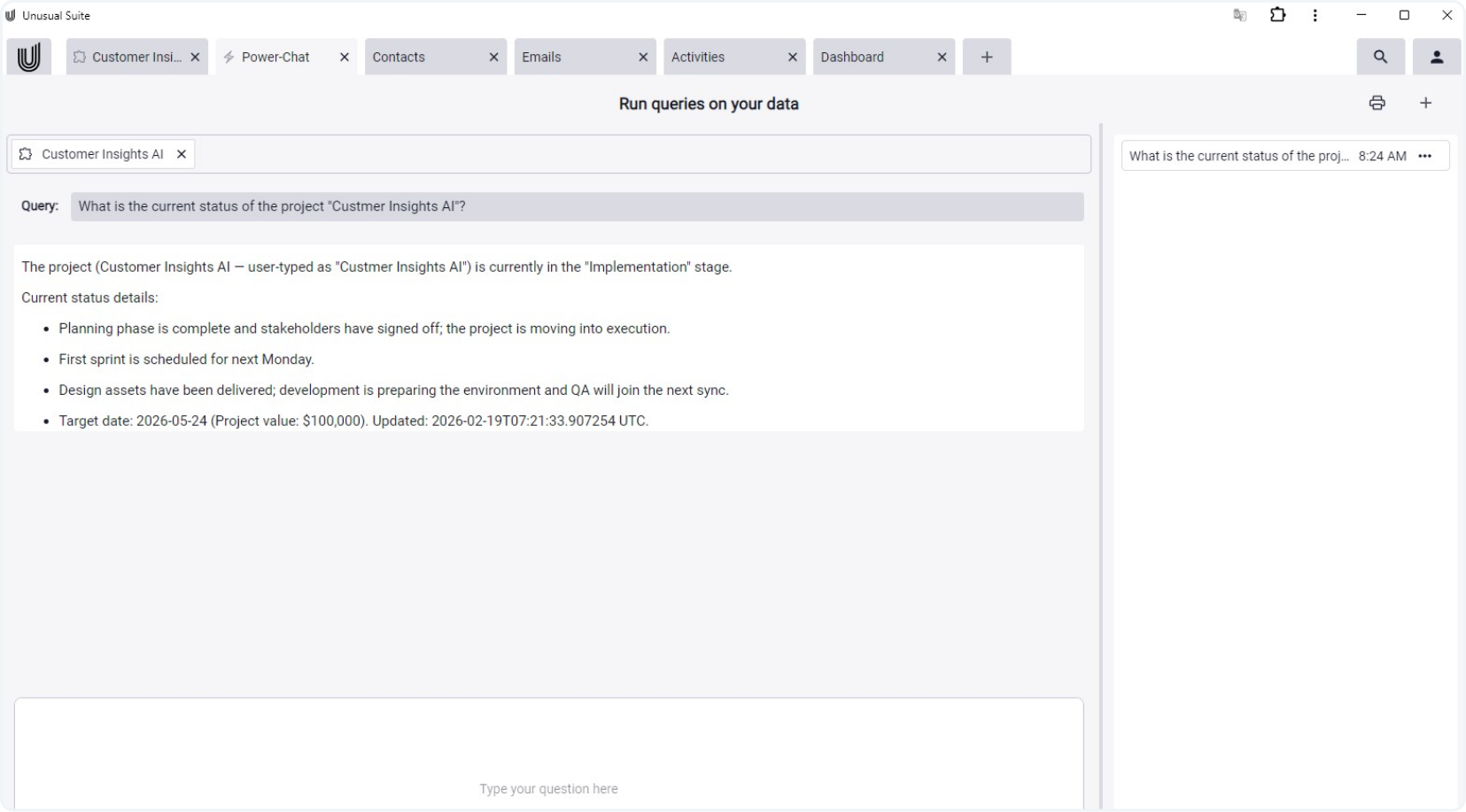Close the Customer Insights tab
The height and width of the screenshot is (812, 1466).
click(195, 57)
